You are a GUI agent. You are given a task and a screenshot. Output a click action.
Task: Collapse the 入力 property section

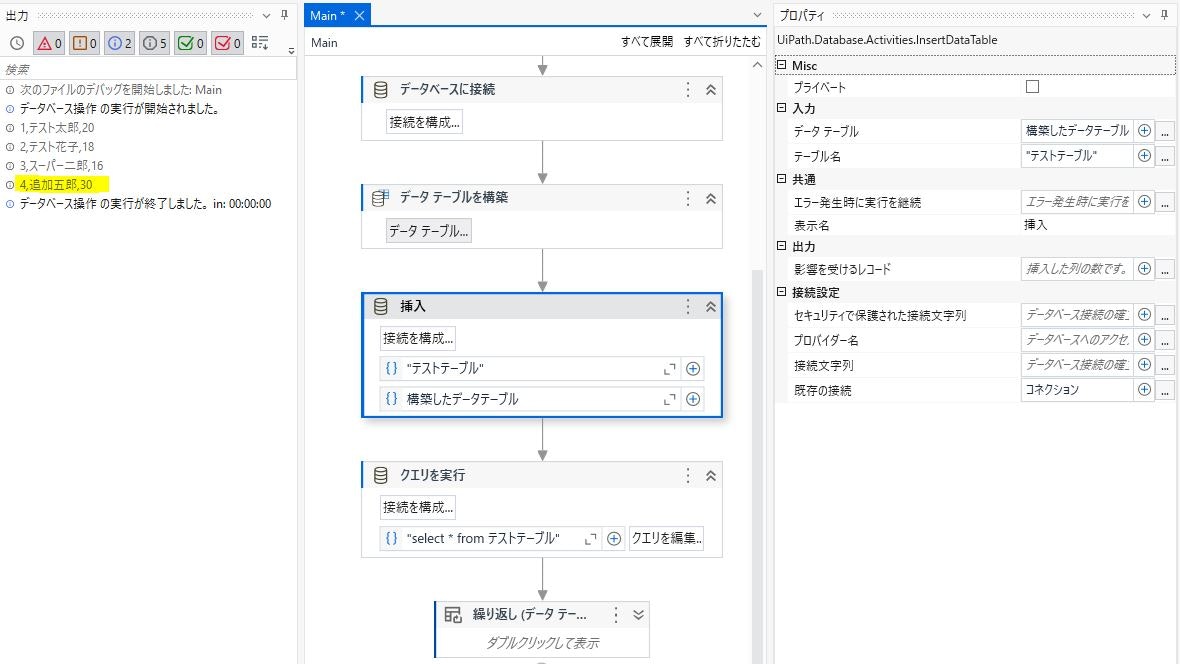tap(781, 108)
